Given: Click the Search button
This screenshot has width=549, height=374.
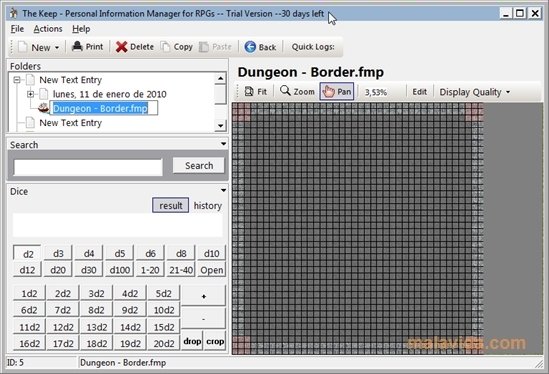Looking at the screenshot, I should (199, 165).
